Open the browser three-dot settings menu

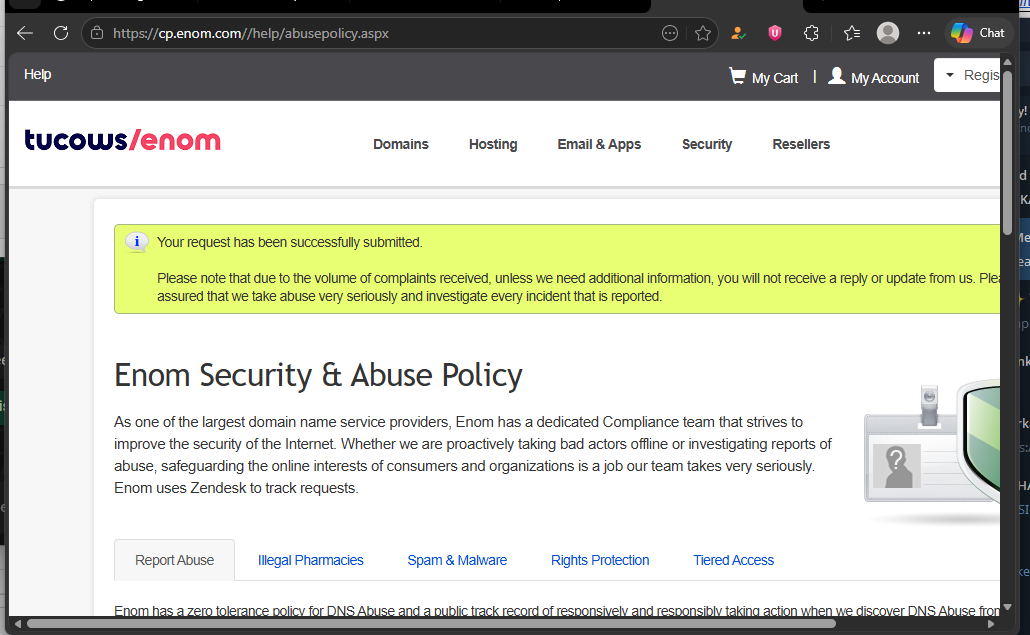click(x=923, y=33)
